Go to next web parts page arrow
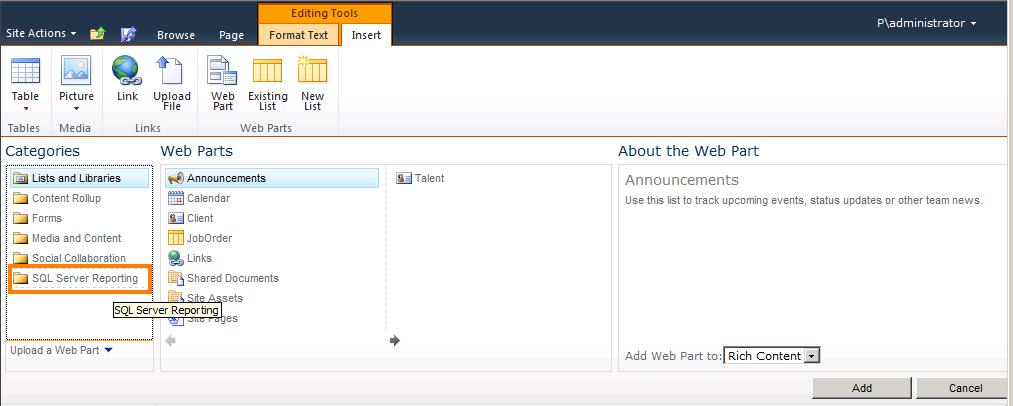This screenshot has height=406, width=1013. pos(395,341)
